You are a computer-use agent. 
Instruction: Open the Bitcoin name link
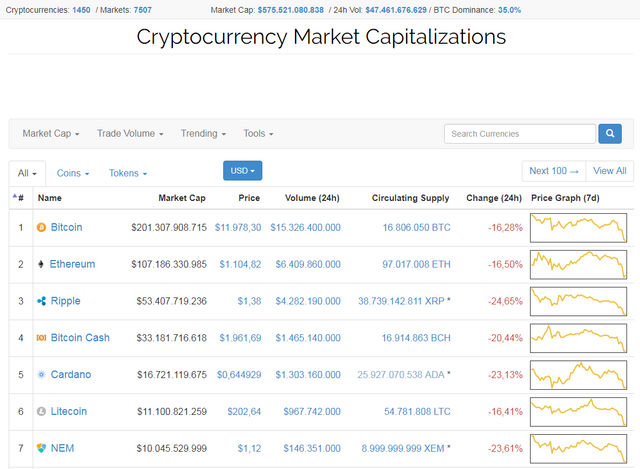(x=66, y=227)
